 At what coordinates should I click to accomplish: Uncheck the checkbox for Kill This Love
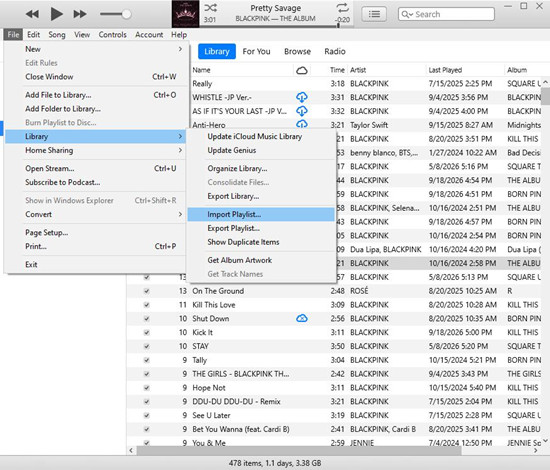tap(147, 305)
